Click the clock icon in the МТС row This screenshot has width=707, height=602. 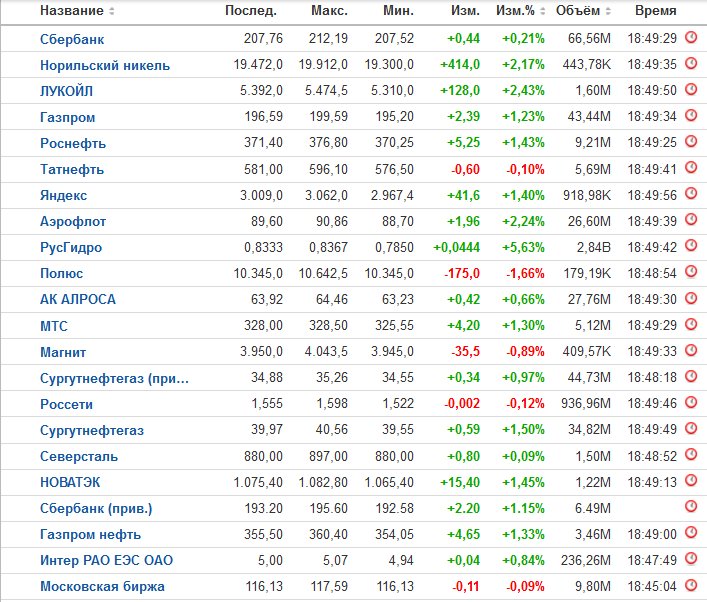tap(691, 324)
